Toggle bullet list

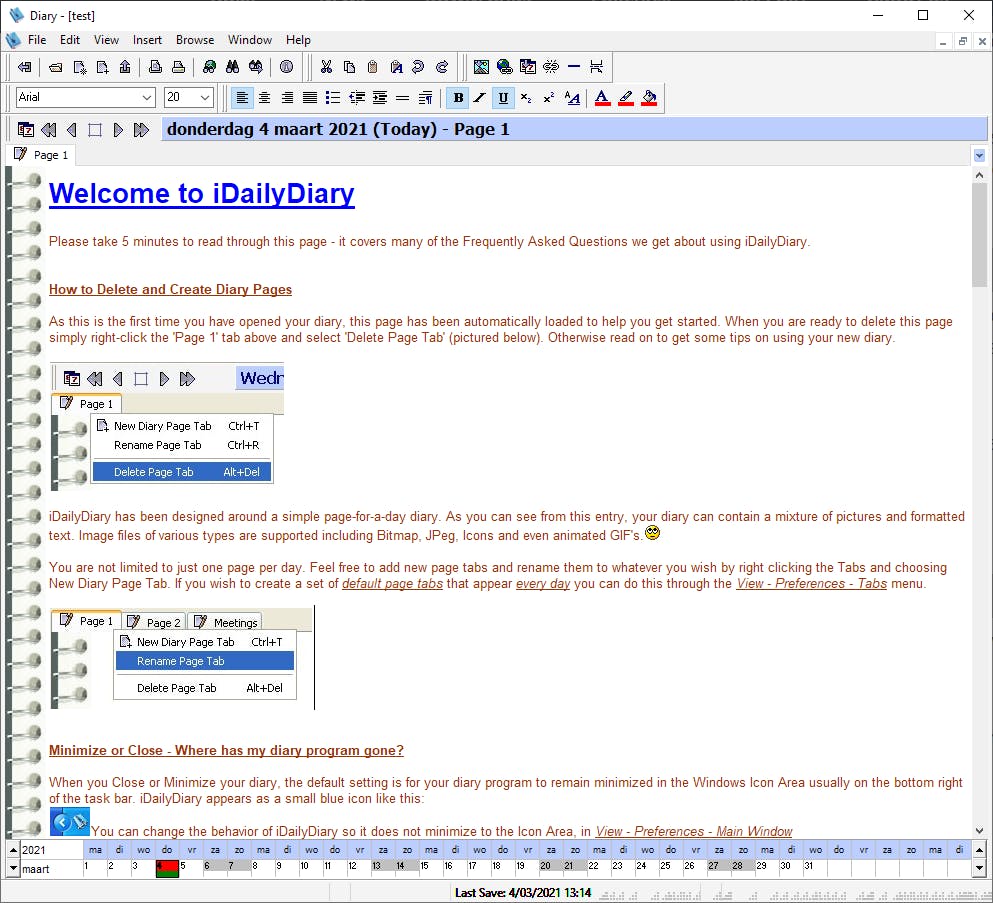pyautogui.click(x=332, y=98)
